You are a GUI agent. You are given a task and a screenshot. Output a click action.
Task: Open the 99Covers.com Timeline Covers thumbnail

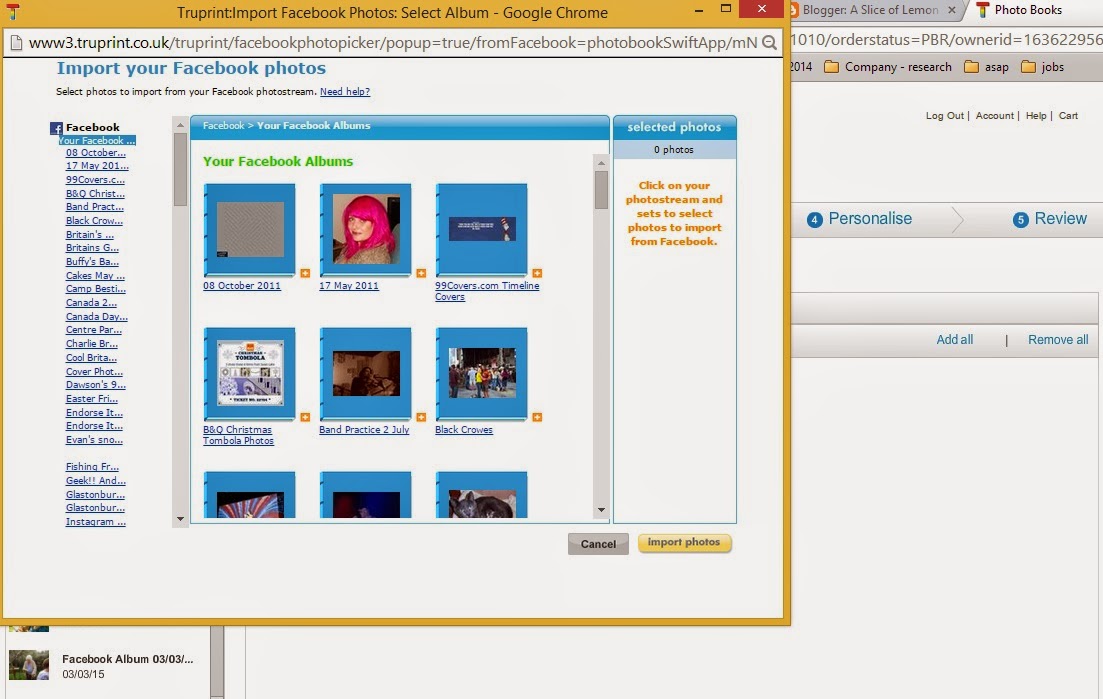point(482,229)
